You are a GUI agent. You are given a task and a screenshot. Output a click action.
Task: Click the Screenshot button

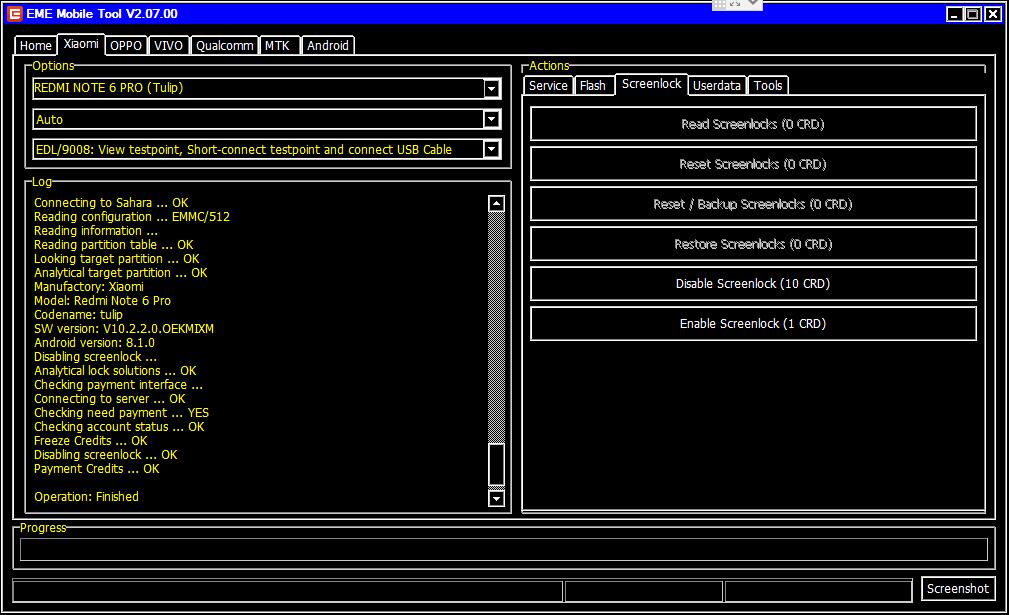(x=958, y=589)
